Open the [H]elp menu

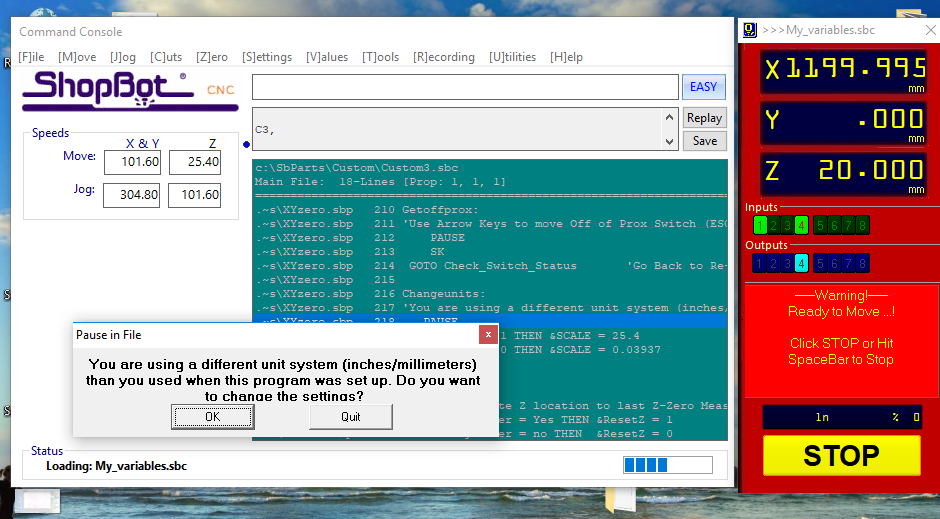[567, 57]
